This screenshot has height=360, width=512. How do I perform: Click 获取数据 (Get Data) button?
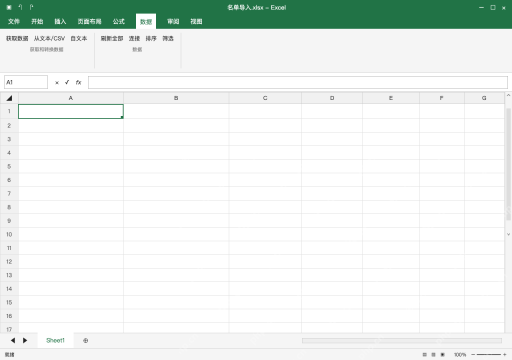17,38
